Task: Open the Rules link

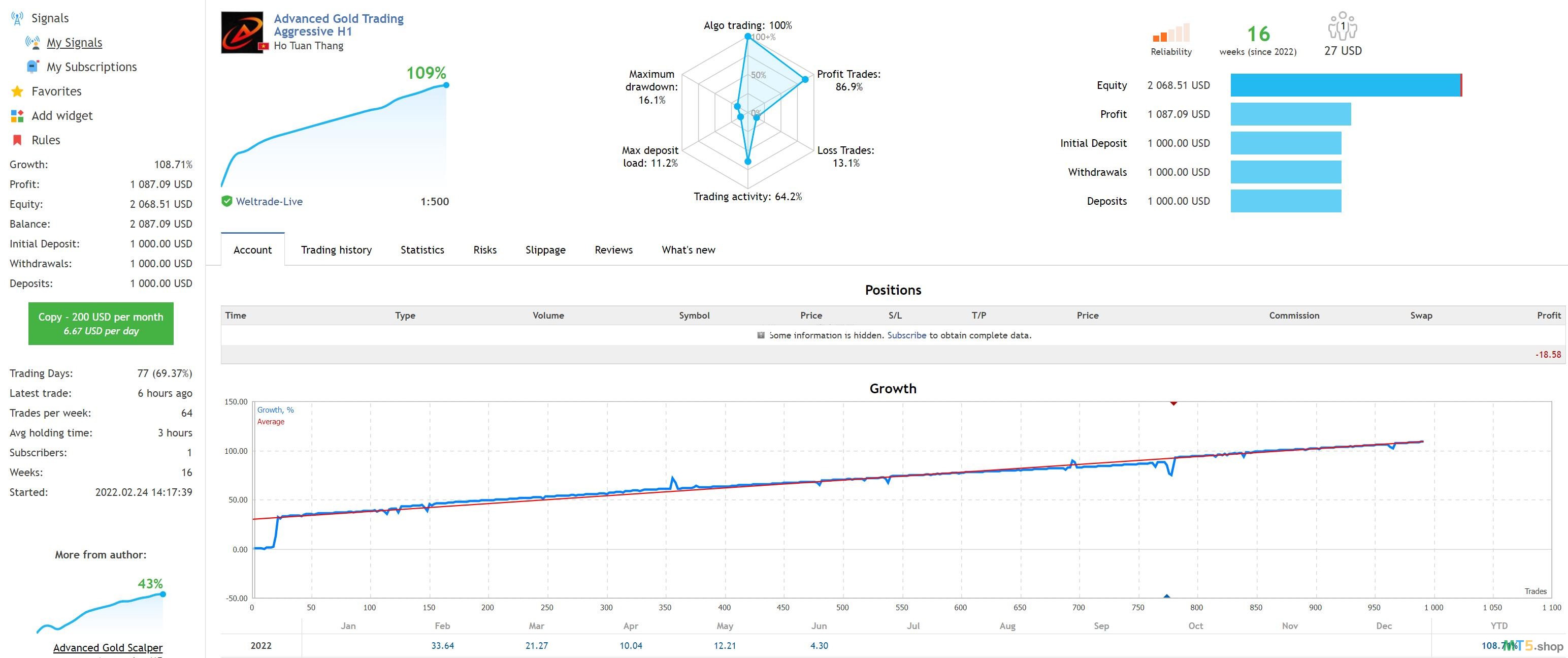Action: [46, 140]
